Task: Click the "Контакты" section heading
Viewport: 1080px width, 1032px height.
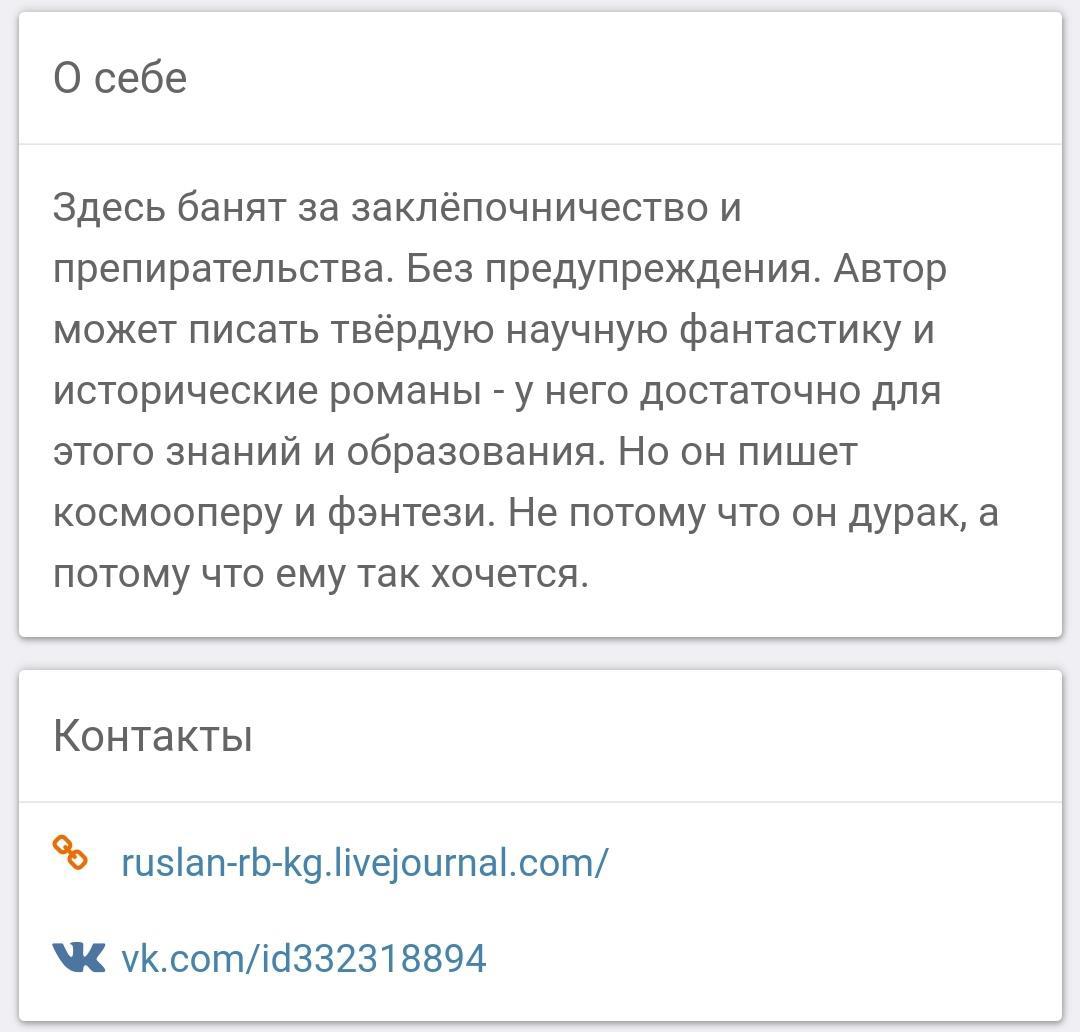Action: tap(153, 736)
